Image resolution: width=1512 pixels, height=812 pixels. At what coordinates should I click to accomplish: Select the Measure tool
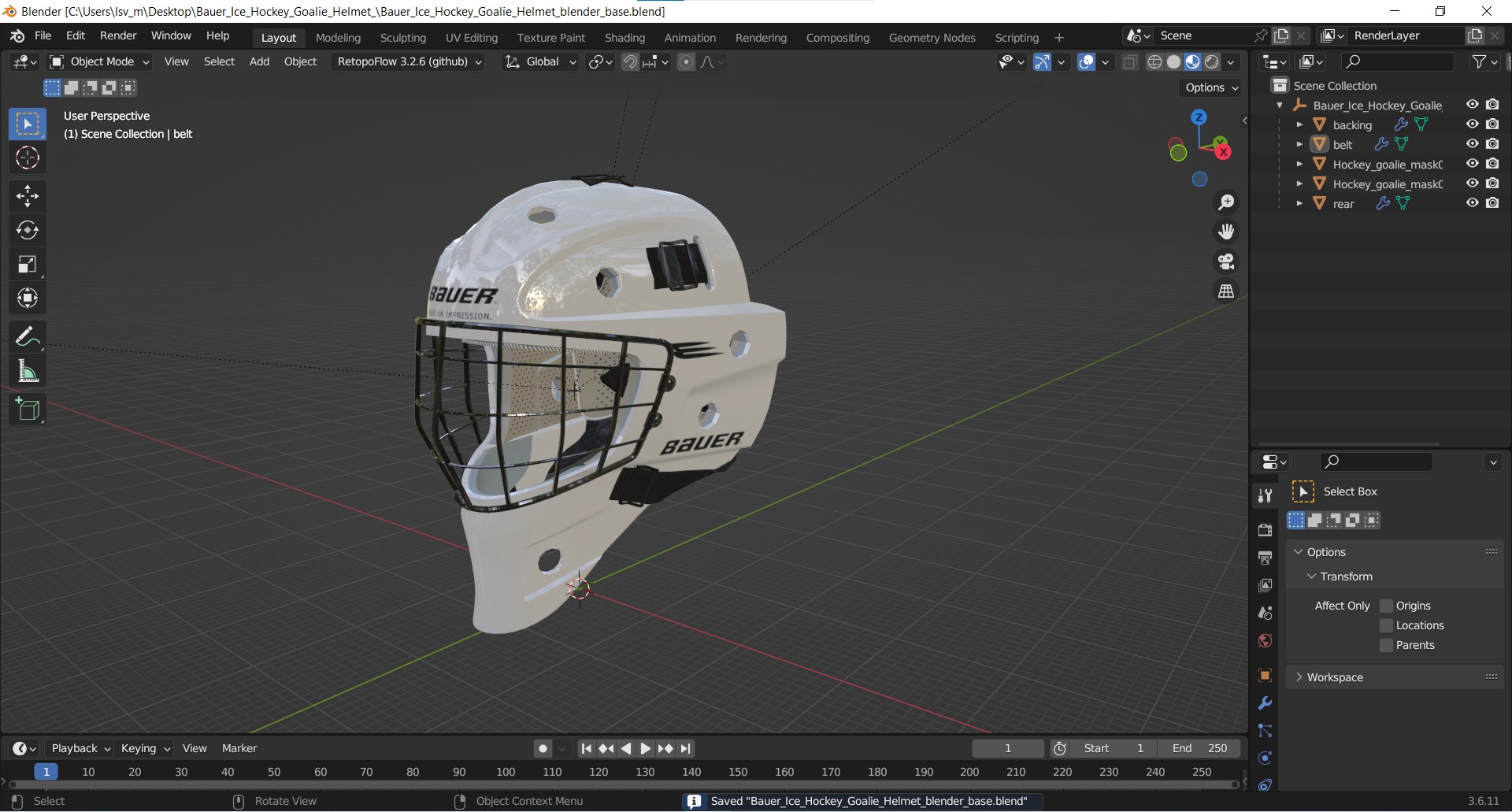pyautogui.click(x=28, y=371)
